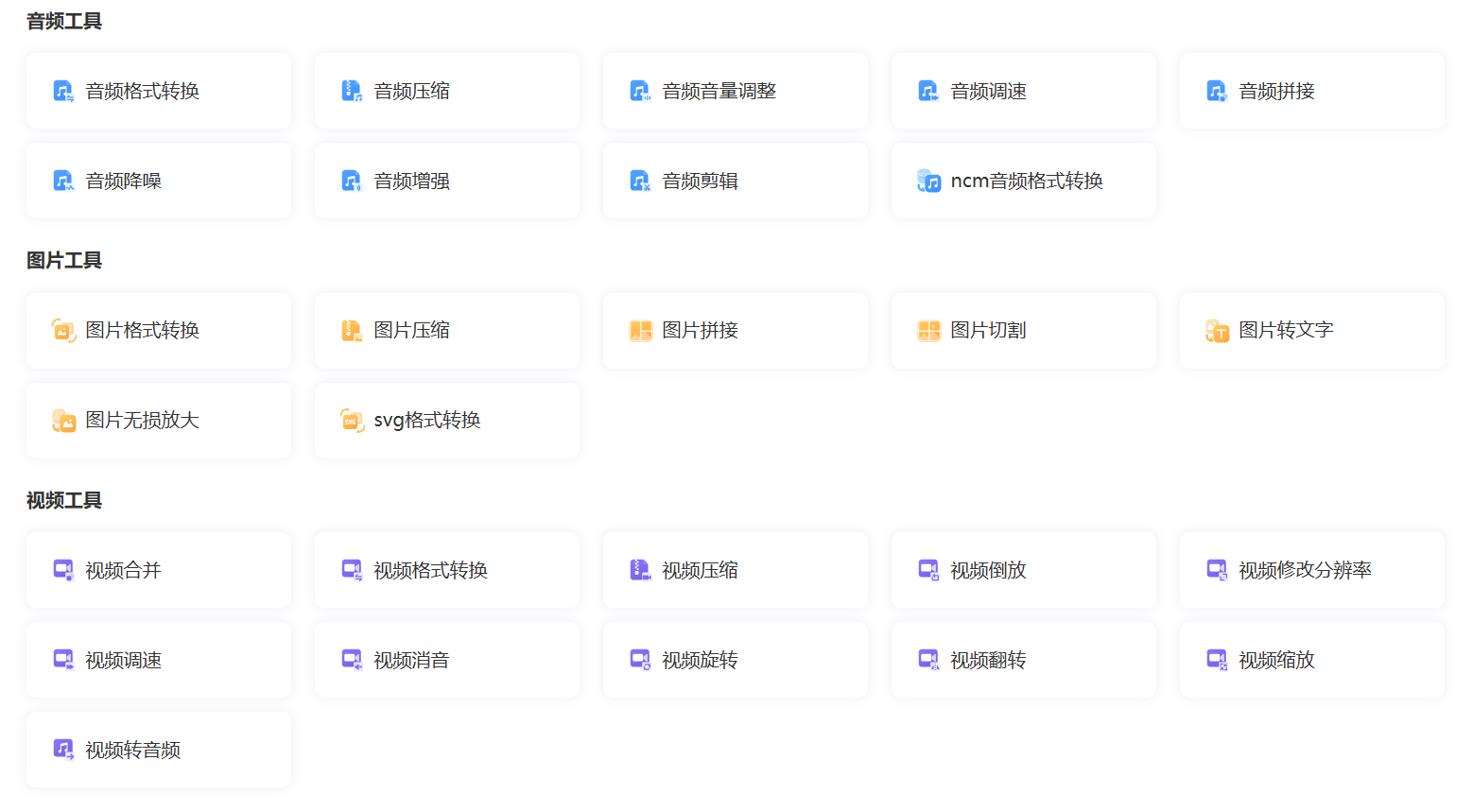
Task: Open the 图片无损放大 tool
Action: (158, 421)
